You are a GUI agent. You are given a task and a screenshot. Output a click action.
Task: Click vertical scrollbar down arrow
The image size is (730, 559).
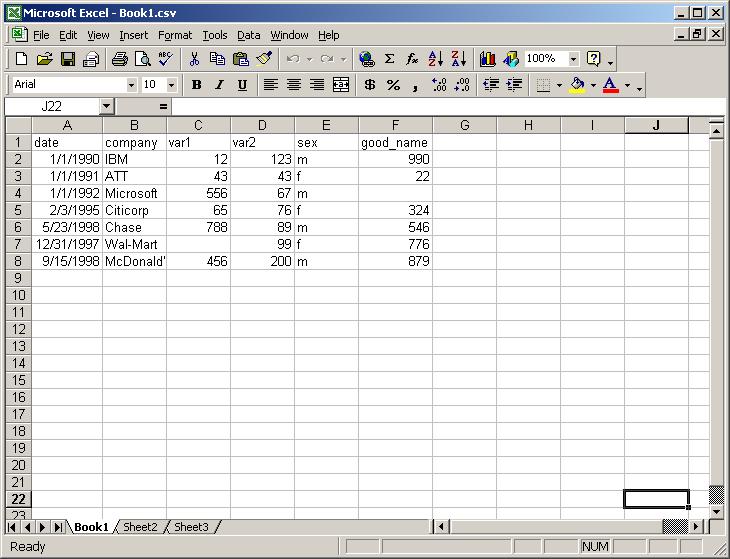pos(716,512)
